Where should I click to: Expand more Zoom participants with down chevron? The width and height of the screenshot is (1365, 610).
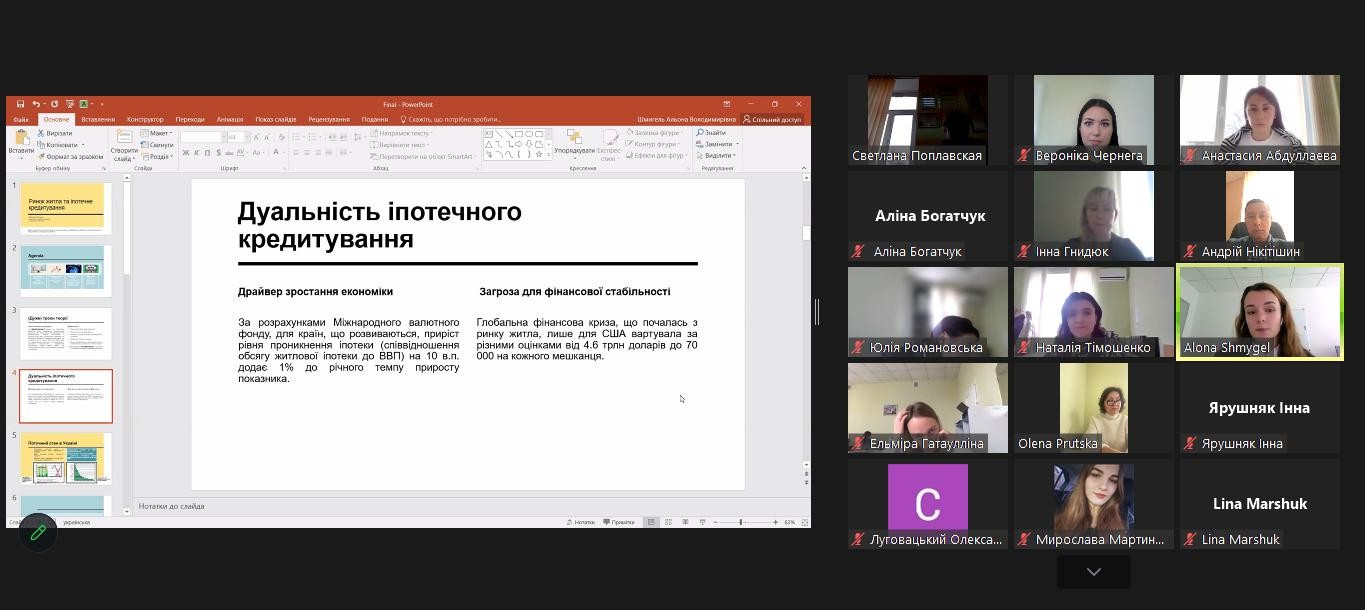point(1093,572)
